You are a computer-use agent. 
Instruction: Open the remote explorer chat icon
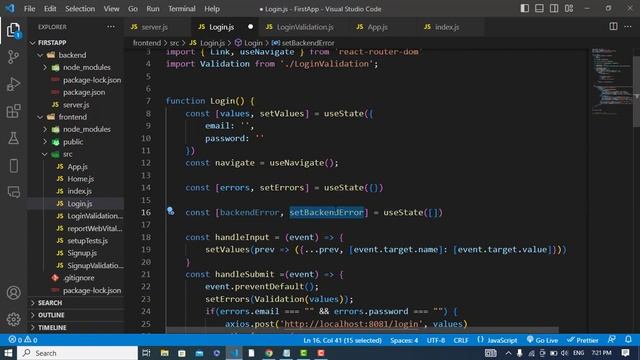coord(13,192)
